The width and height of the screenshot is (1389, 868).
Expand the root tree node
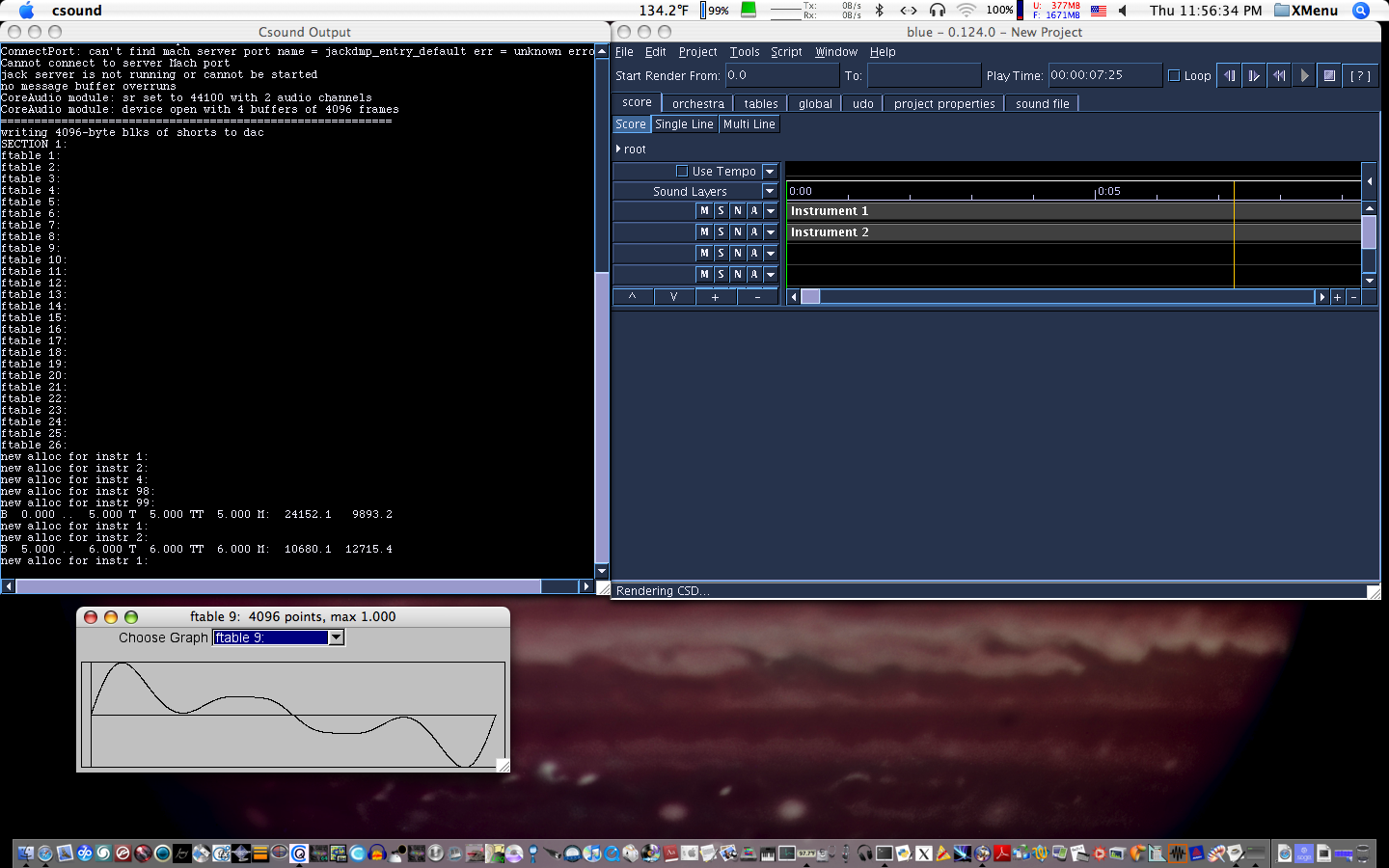tap(618, 149)
